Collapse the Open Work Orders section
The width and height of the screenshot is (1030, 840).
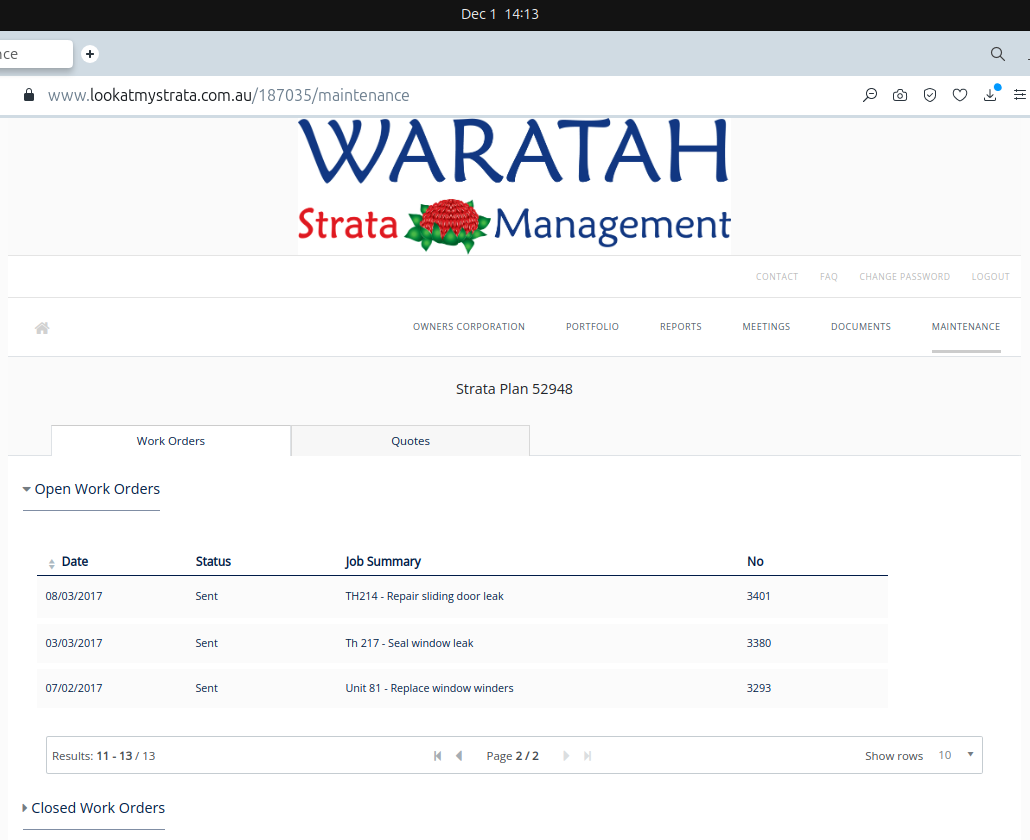pos(91,489)
